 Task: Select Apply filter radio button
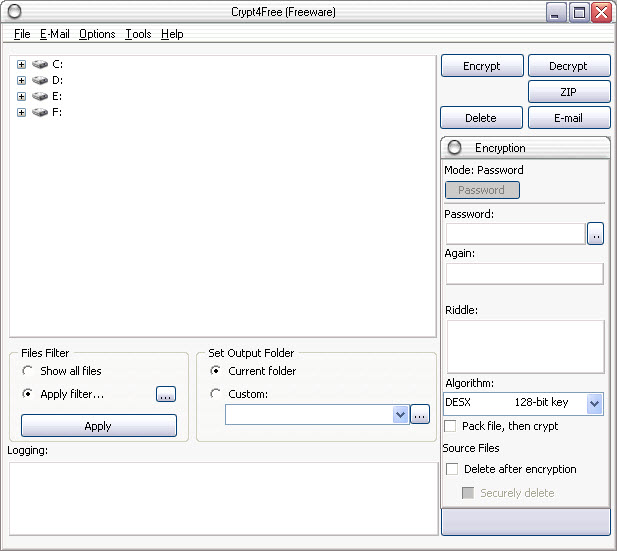point(27,394)
